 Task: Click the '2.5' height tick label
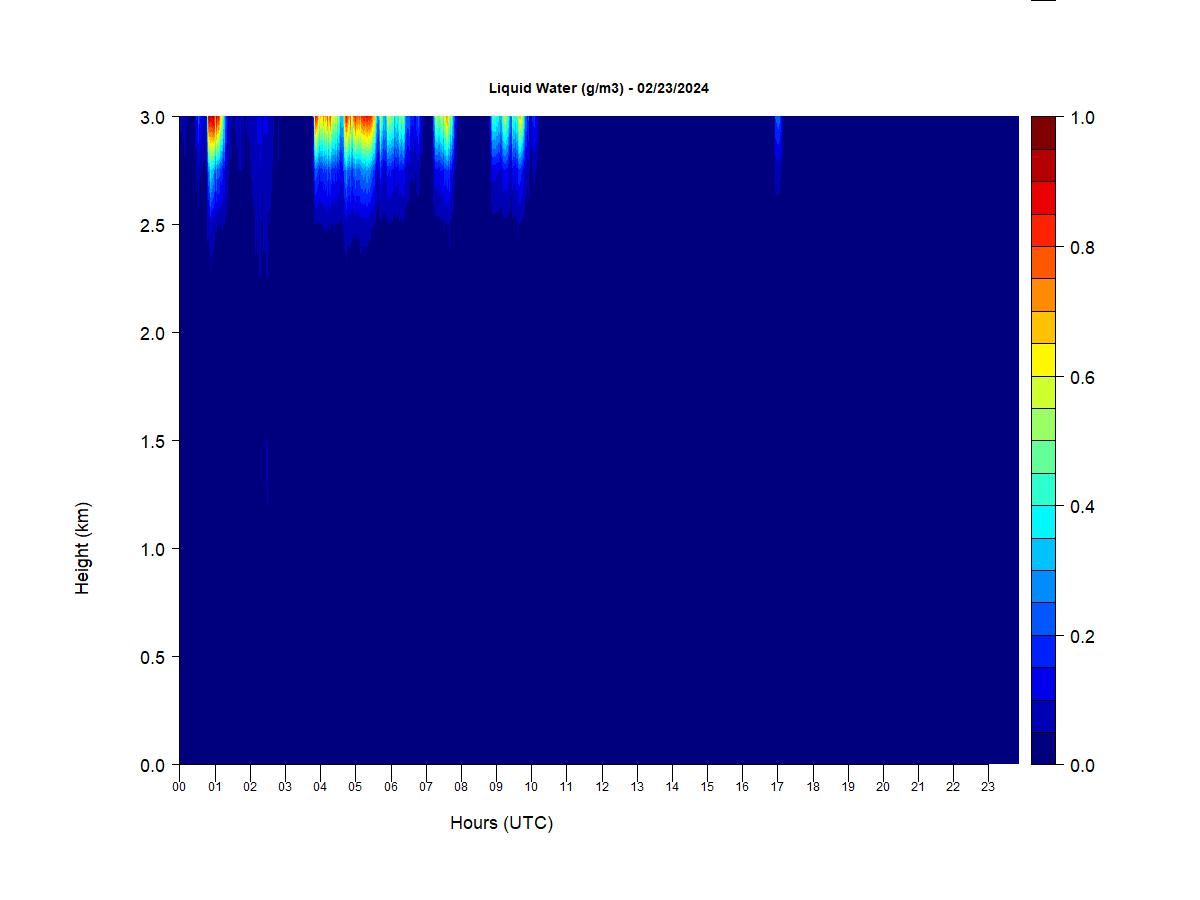tap(153, 225)
